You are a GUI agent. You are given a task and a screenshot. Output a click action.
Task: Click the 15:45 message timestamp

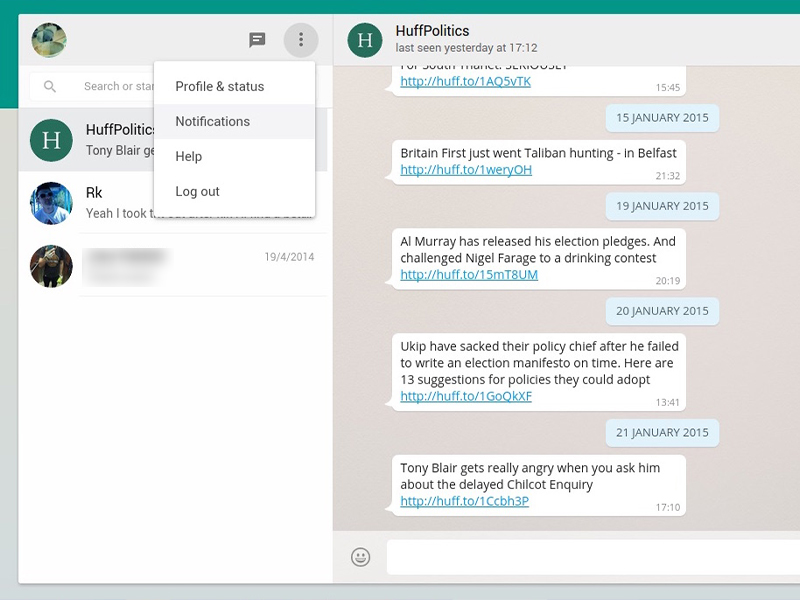[x=667, y=88]
